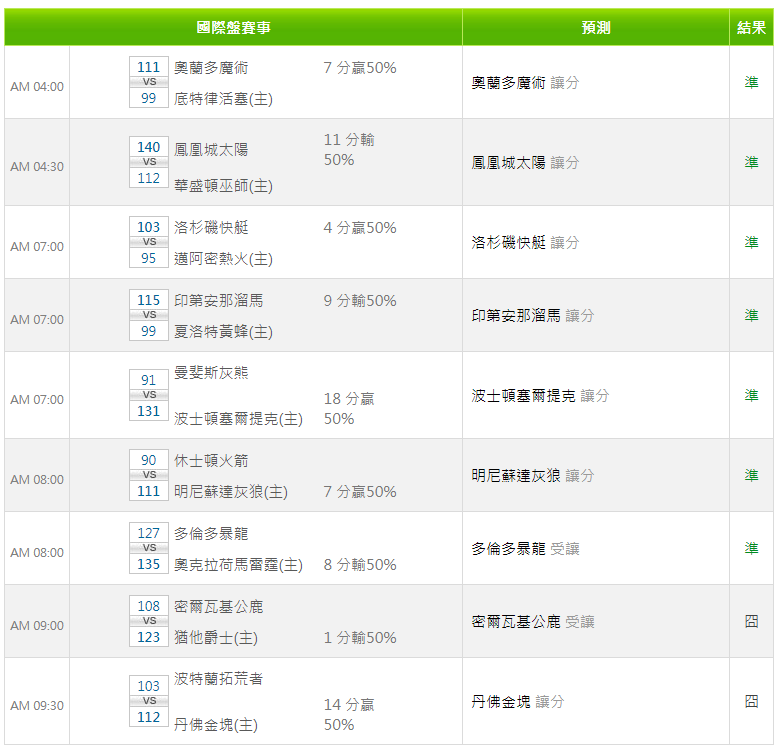Click prediction 奧蘭多魔術 讓分
The height and width of the screenshot is (748, 781).
click(x=525, y=83)
